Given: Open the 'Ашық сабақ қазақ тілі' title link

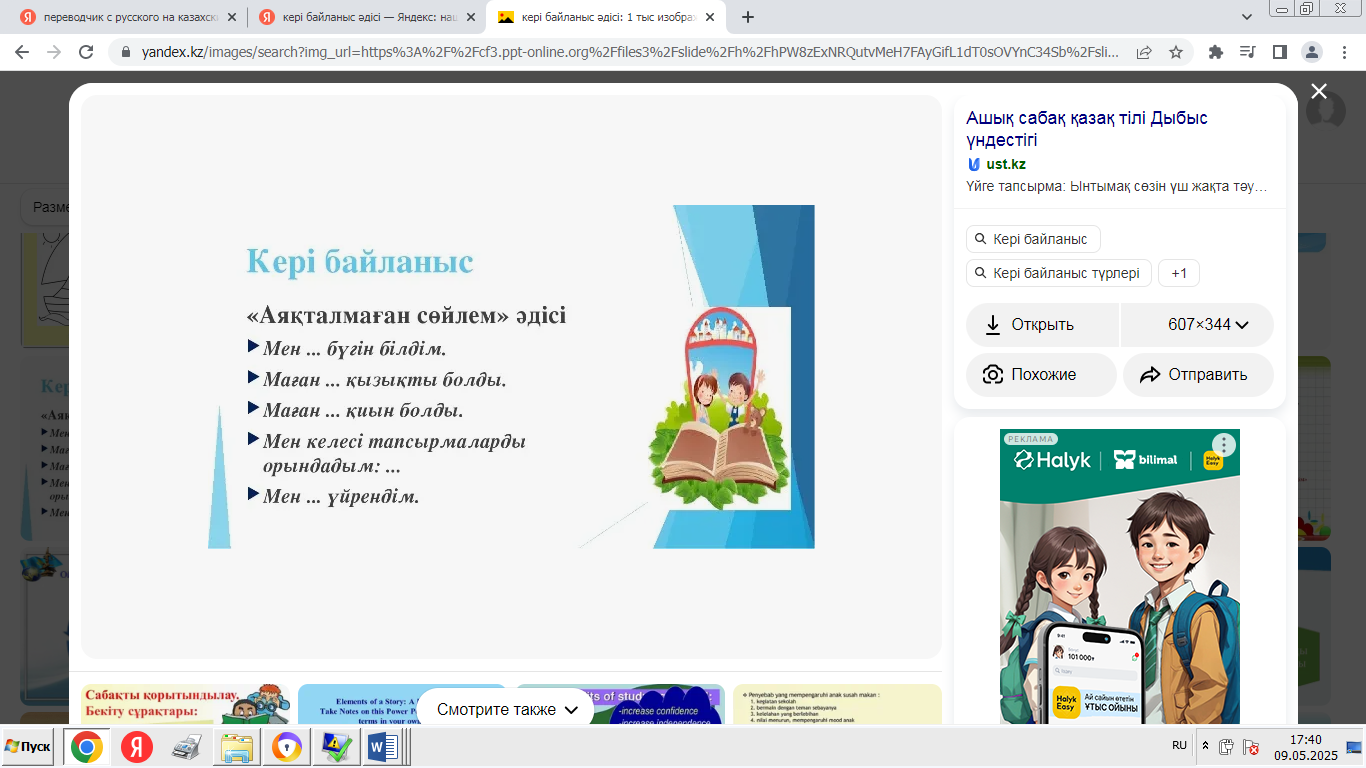Looking at the screenshot, I should point(1087,129).
